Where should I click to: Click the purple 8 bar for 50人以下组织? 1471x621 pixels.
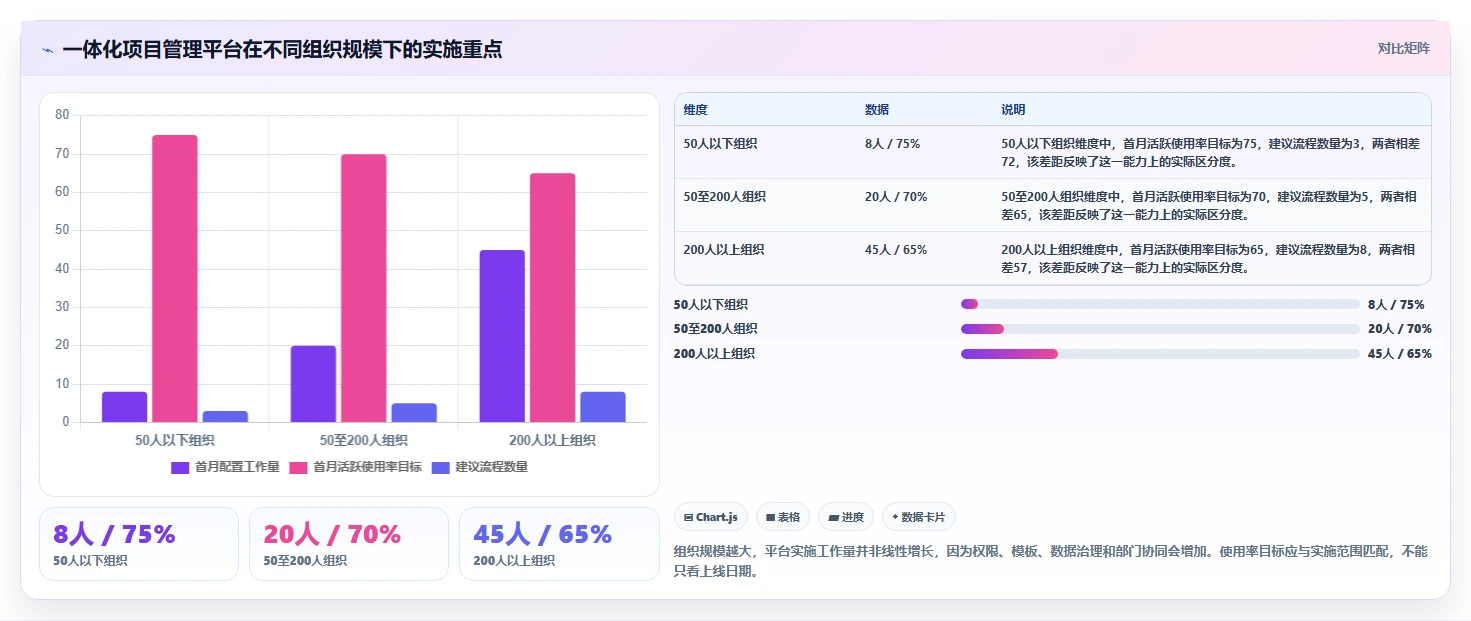click(124, 407)
